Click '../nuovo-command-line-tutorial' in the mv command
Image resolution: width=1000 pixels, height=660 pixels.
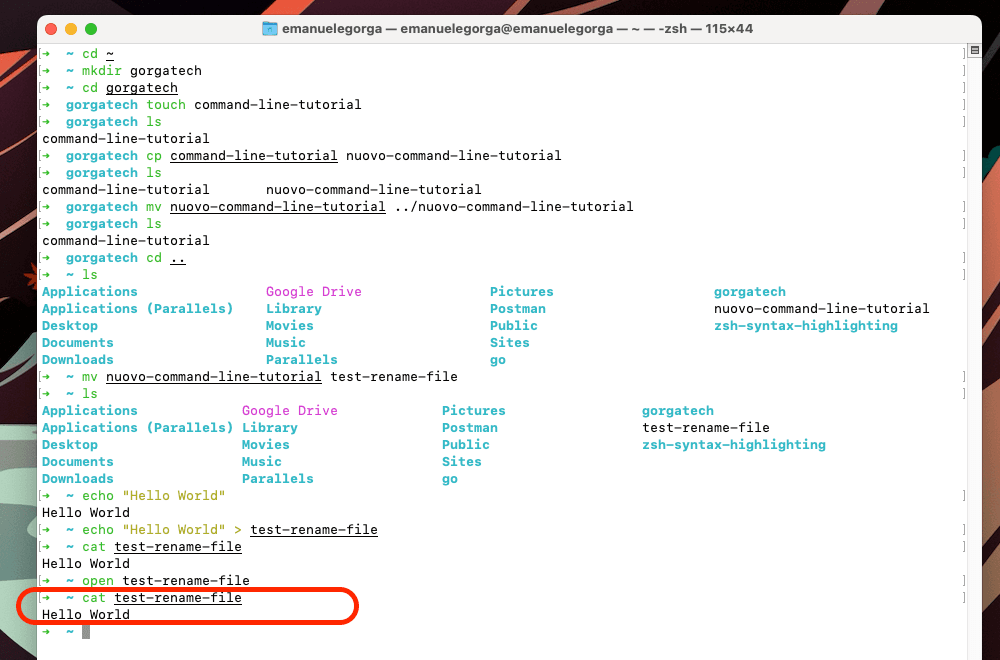coord(513,207)
